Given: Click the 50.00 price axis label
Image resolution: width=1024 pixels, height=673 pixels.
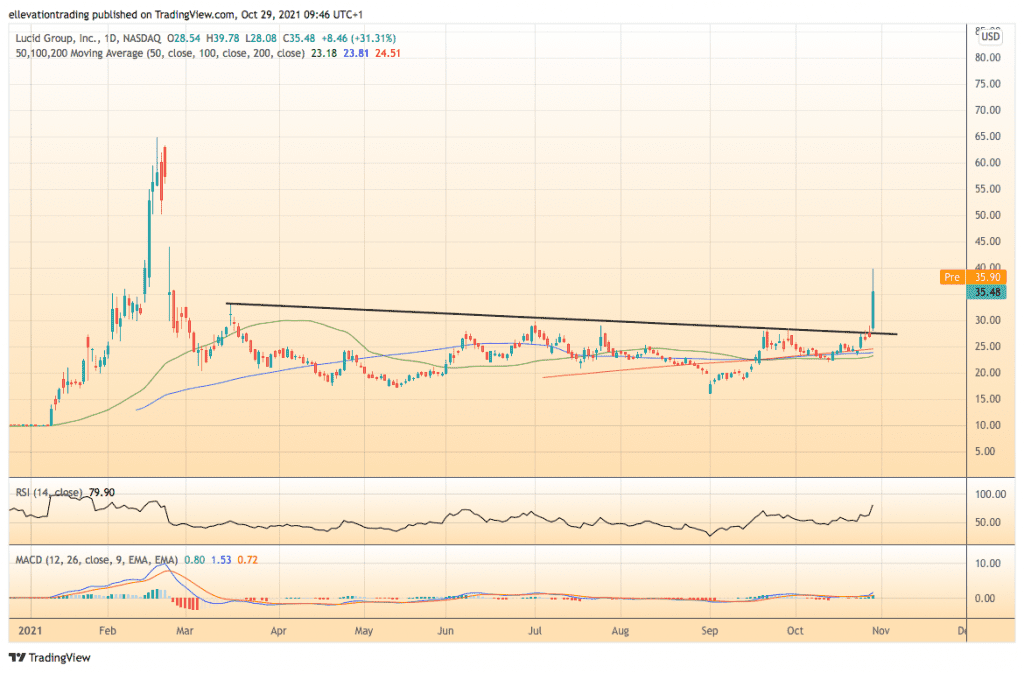Looking at the screenshot, I should [987, 215].
